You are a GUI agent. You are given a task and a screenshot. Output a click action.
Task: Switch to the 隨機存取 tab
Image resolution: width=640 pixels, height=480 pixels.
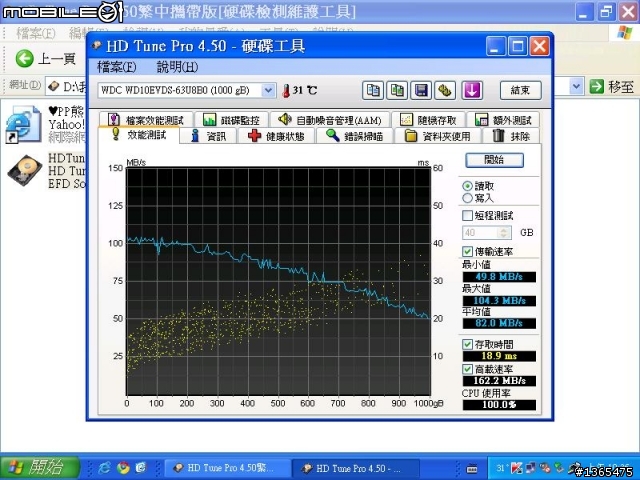tap(428, 120)
